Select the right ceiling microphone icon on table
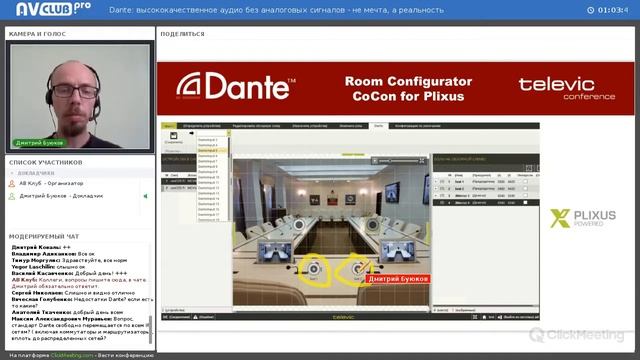 tap(372, 224)
